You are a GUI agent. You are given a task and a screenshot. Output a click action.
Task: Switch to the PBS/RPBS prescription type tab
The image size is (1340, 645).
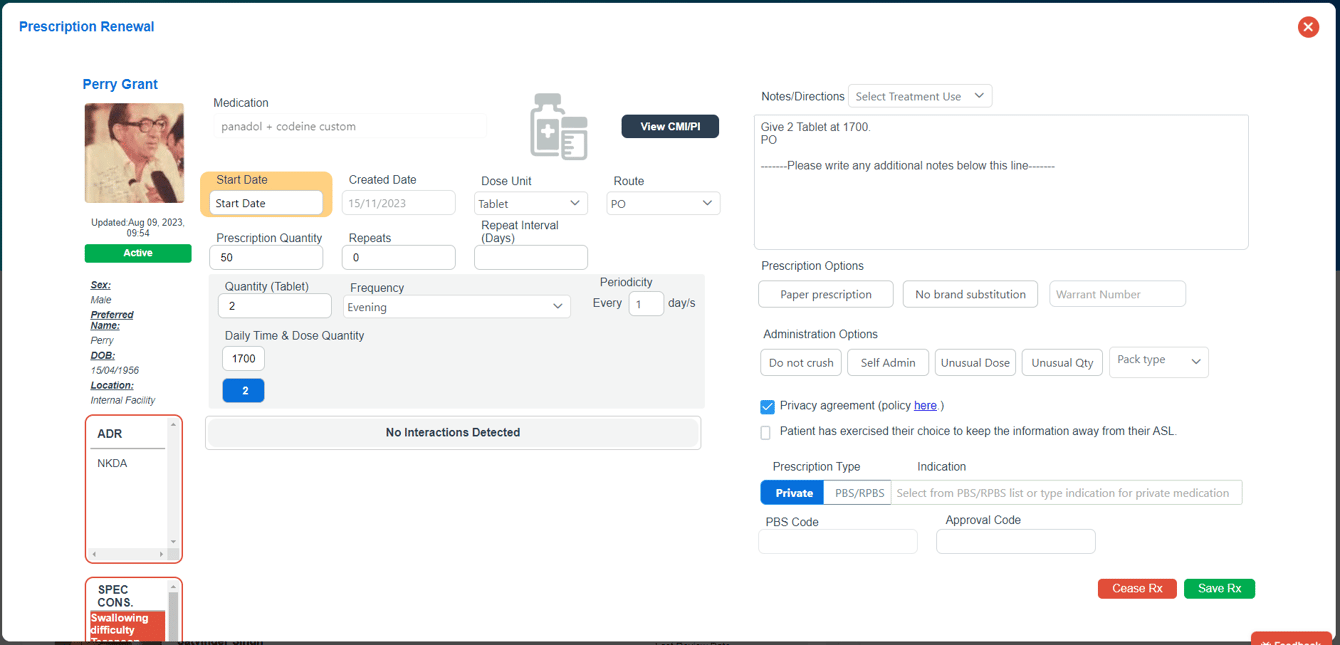[x=857, y=492]
